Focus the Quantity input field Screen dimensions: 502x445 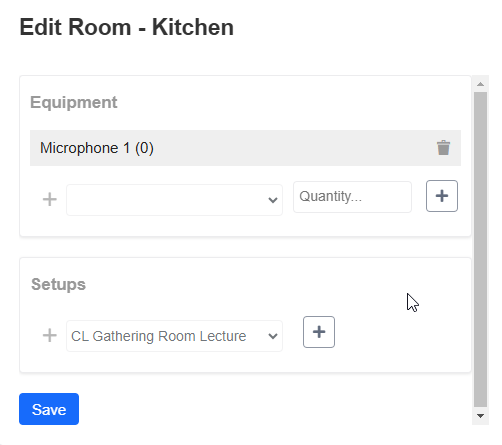[352, 197]
